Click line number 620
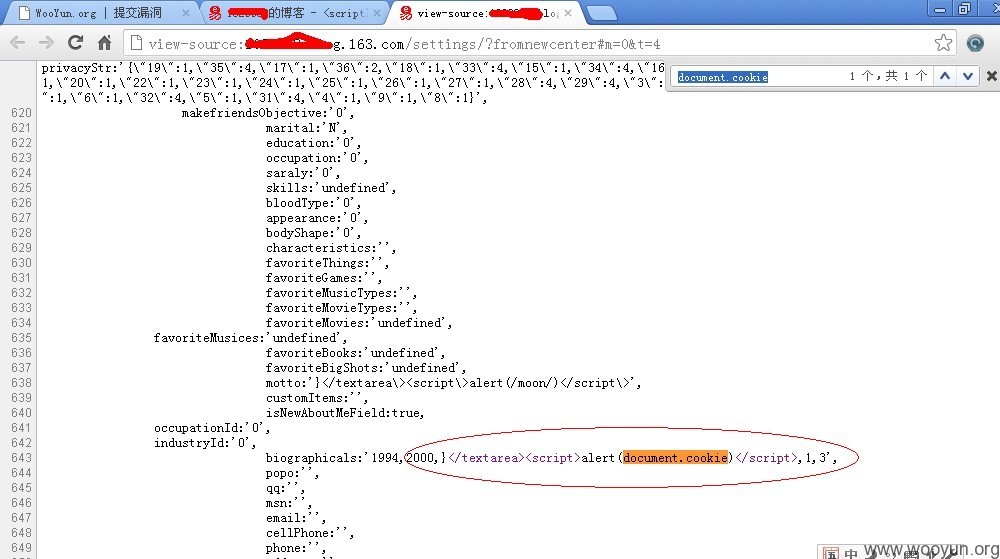Image resolution: width=1000 pixels, height=559 pixels. [x=21, y=113]
